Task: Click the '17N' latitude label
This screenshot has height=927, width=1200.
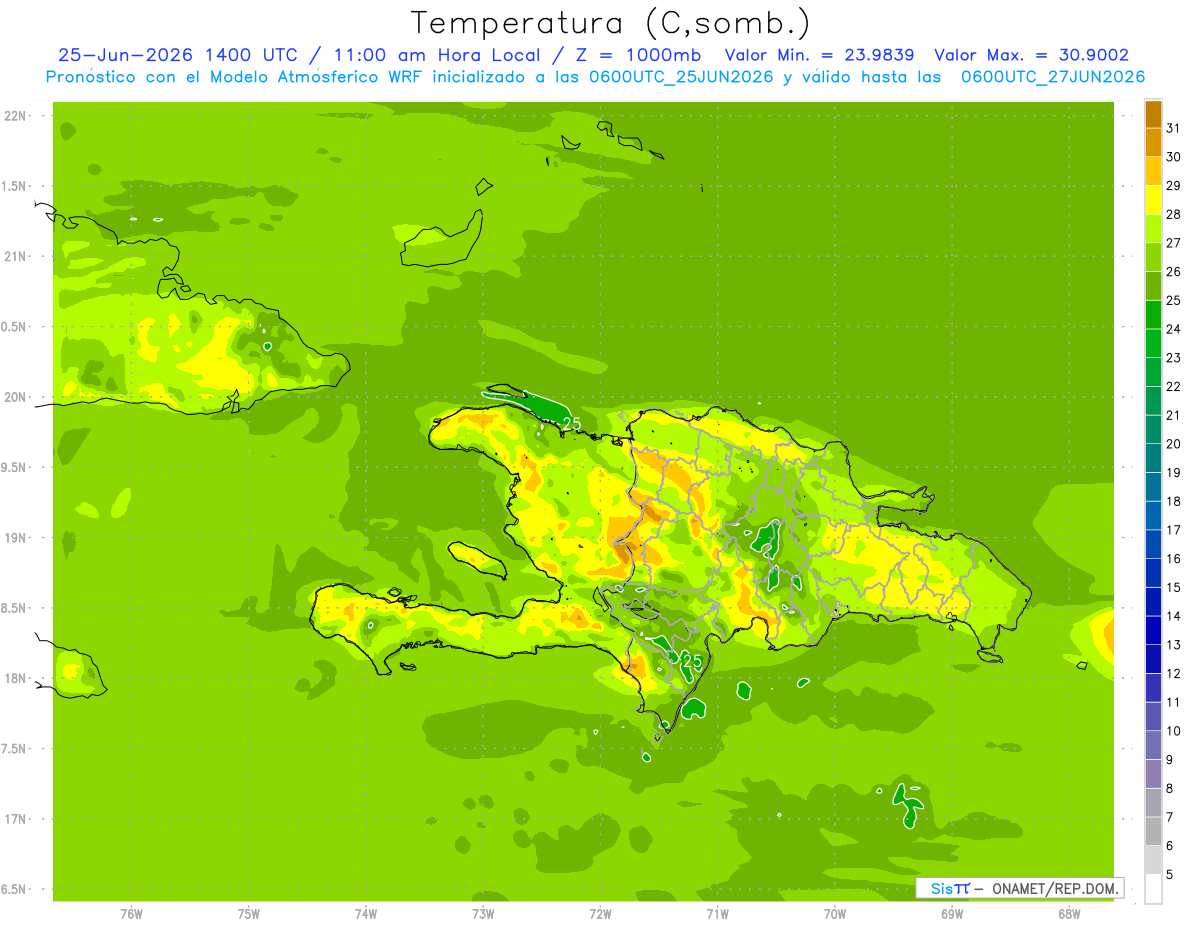Action: [16, 820]
